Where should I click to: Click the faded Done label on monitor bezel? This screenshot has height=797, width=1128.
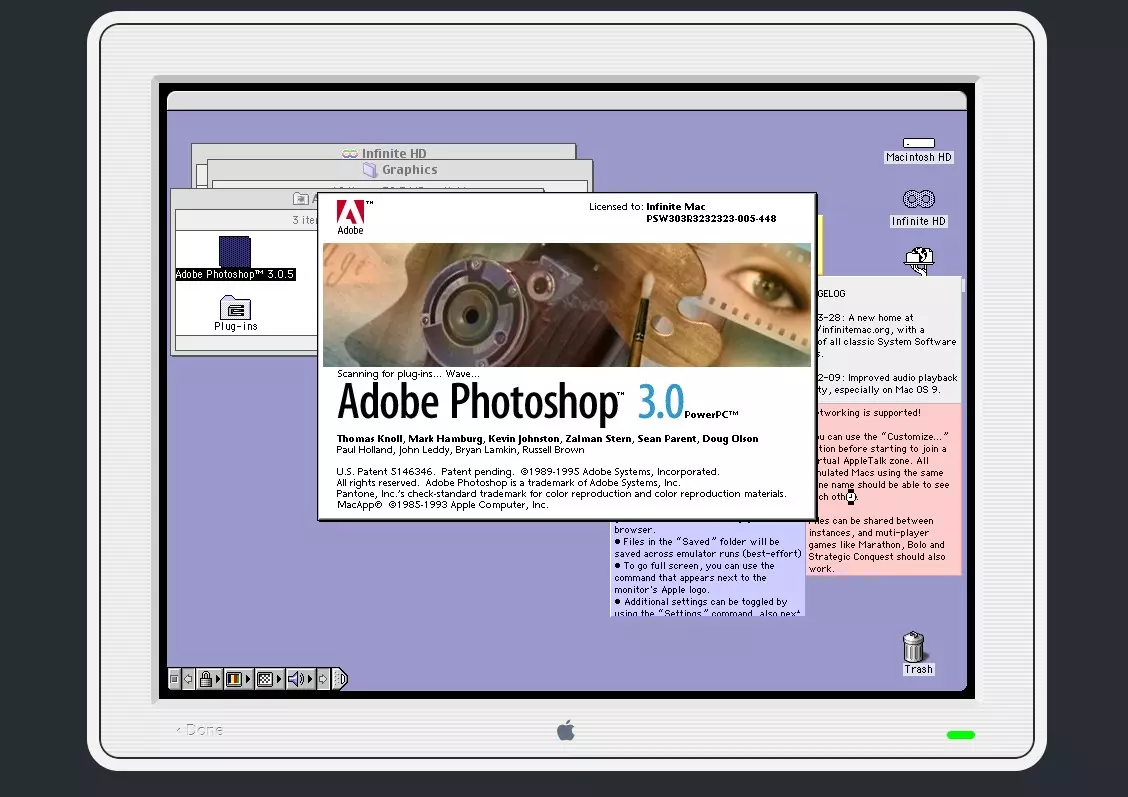click(x=200, y=729)
